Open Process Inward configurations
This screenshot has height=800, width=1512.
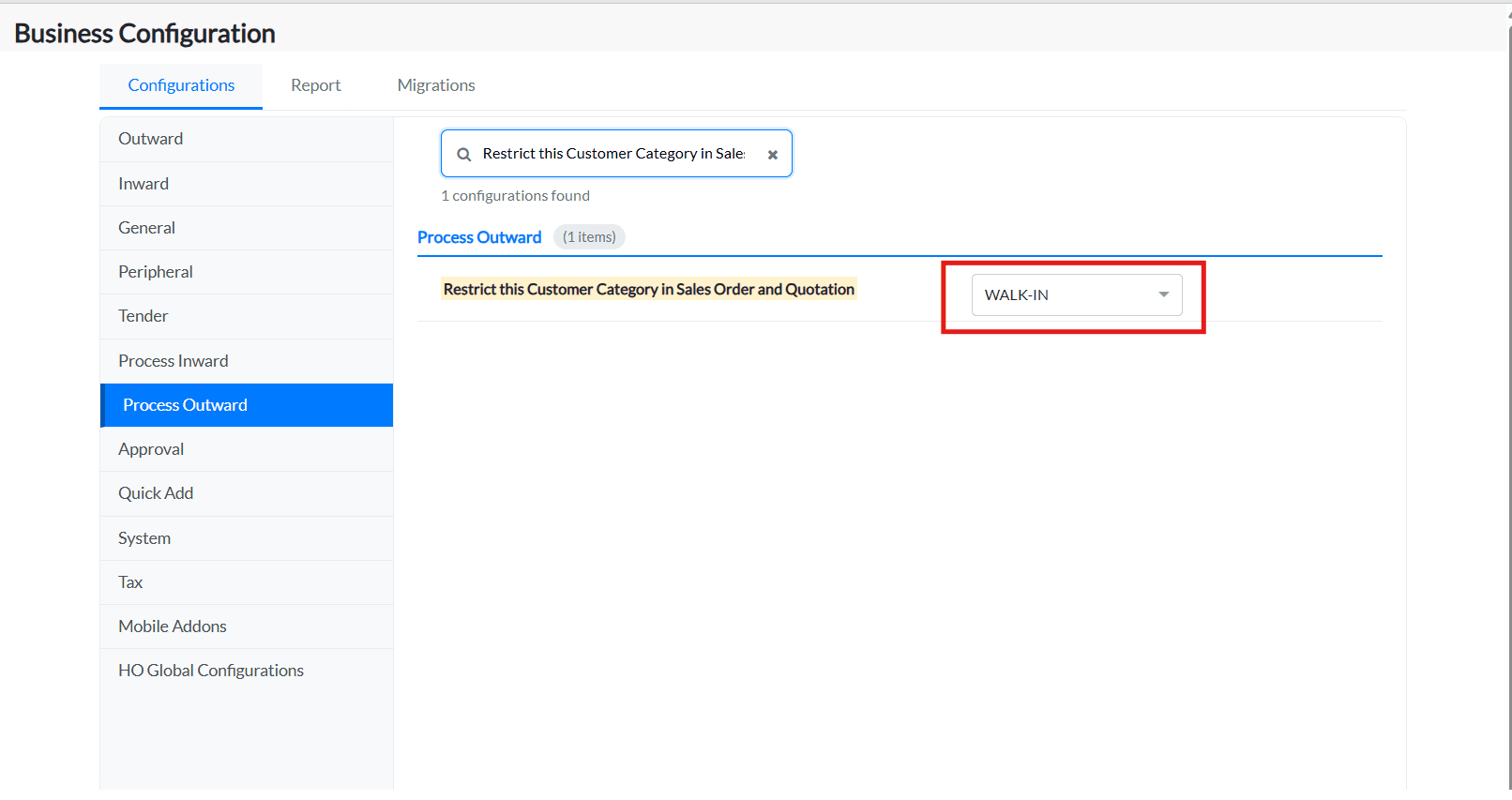(x=174, y=361)
